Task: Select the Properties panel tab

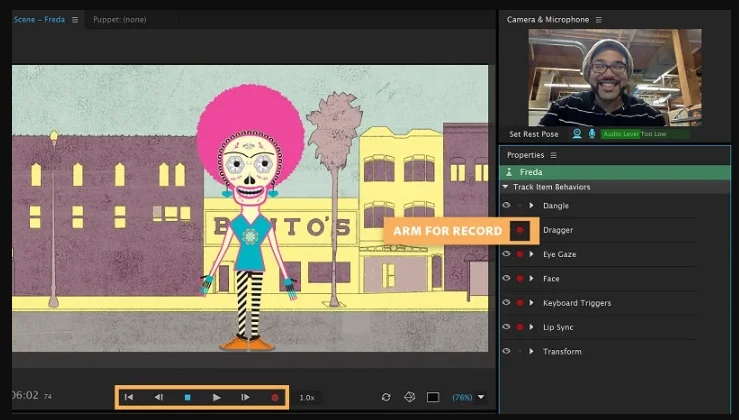Action: click(x=526, y=155)
